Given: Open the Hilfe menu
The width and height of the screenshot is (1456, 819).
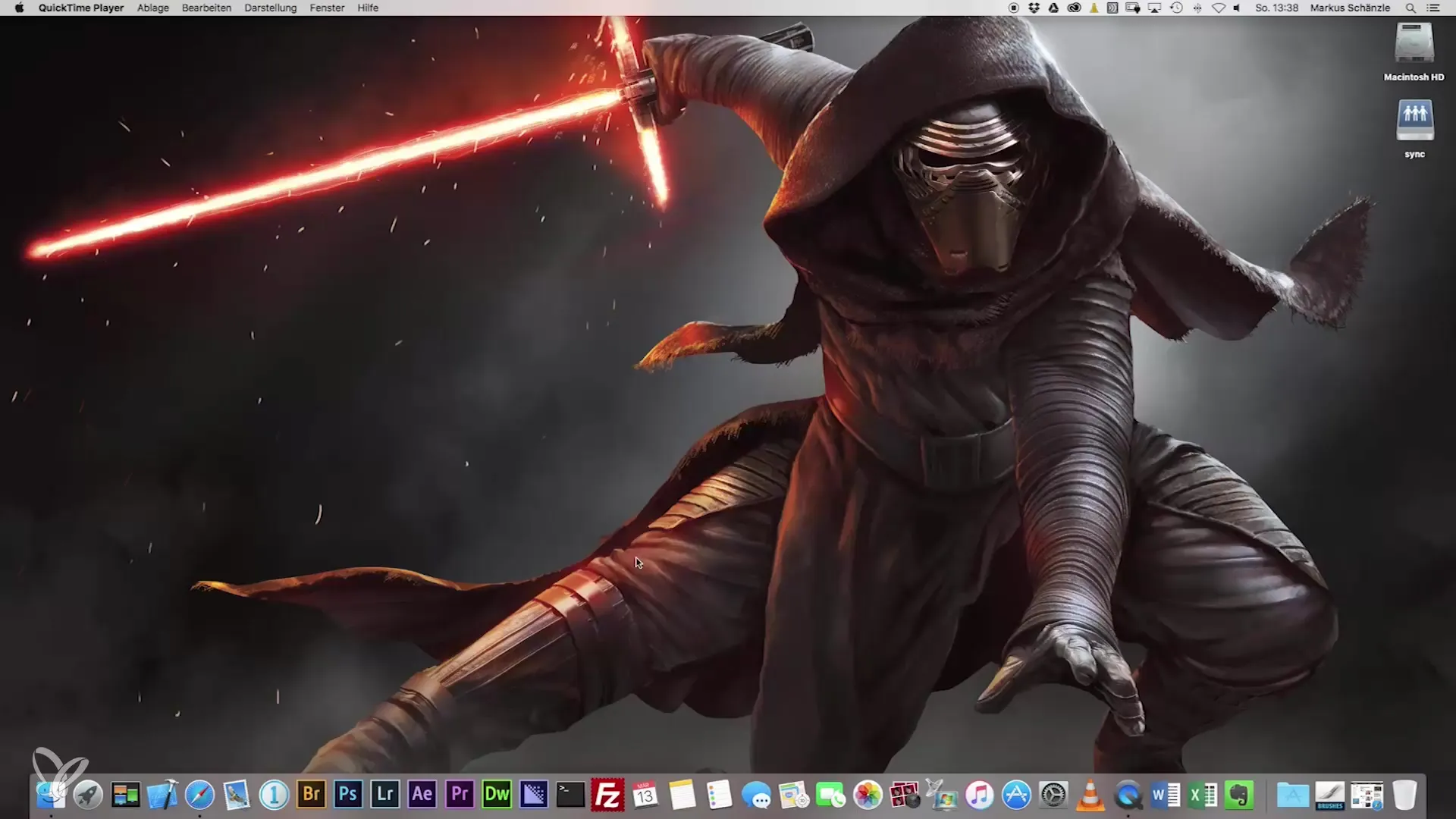Looking at the screenshot, I should point(368,8).
